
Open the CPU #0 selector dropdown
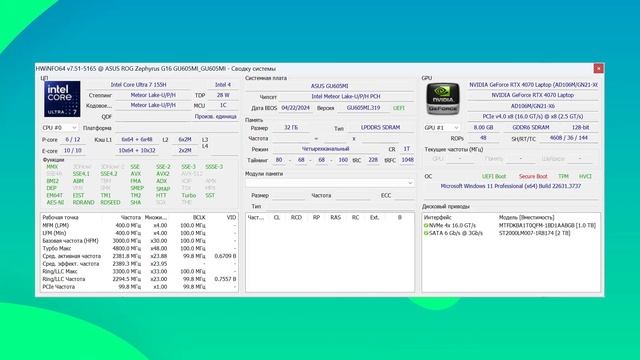(60, 128)
